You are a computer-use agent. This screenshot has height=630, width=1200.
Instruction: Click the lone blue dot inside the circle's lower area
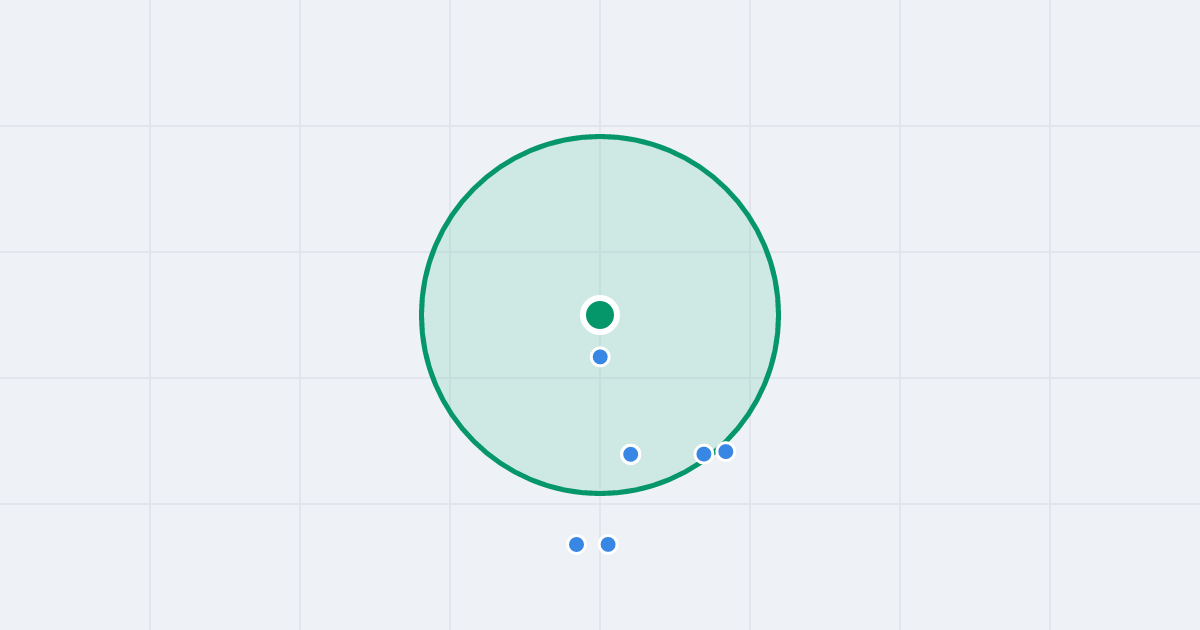pyautogui.click(x=631, y=454)
